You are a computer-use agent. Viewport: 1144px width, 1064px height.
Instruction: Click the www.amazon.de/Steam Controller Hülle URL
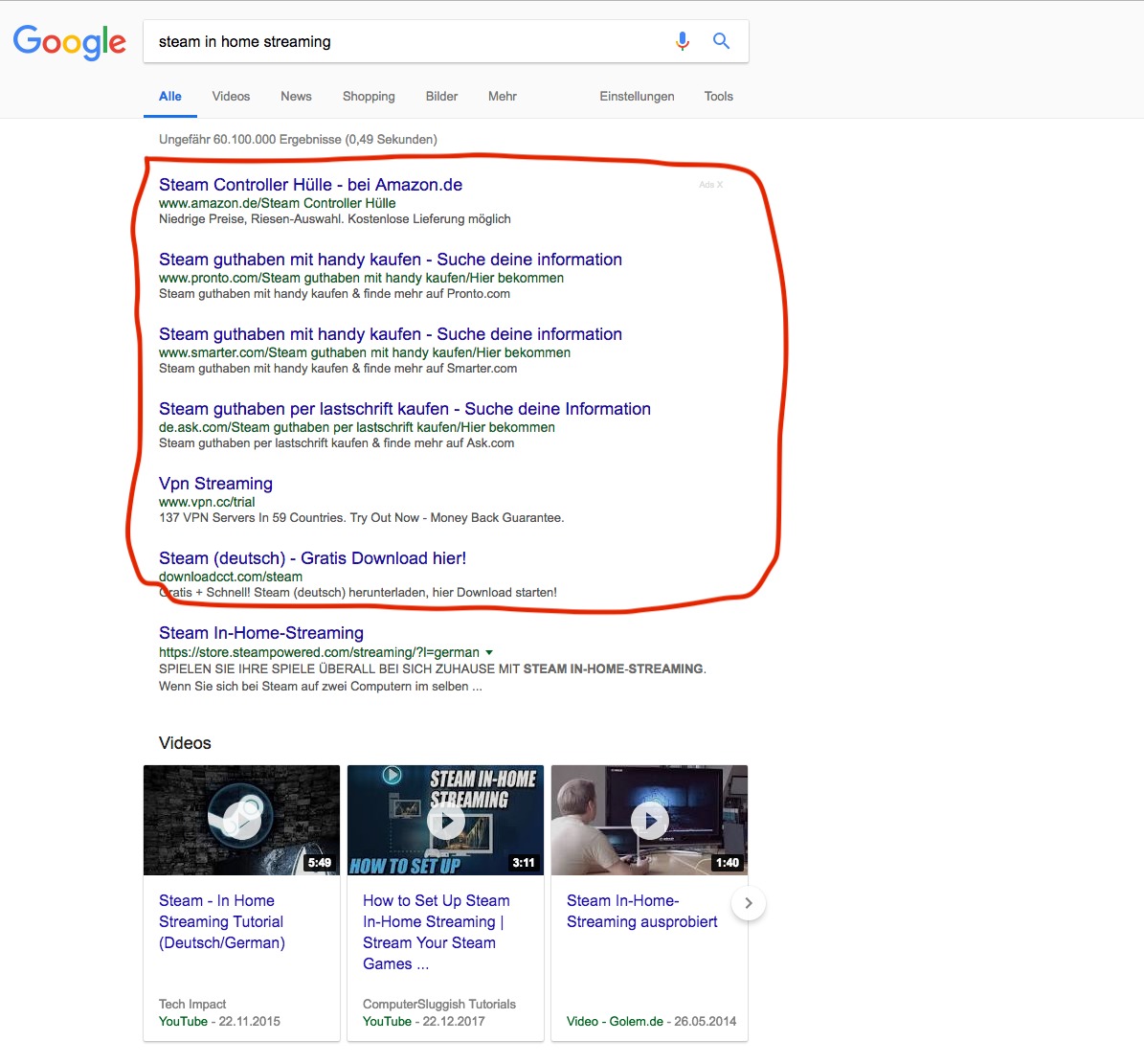tap(278, 204)
